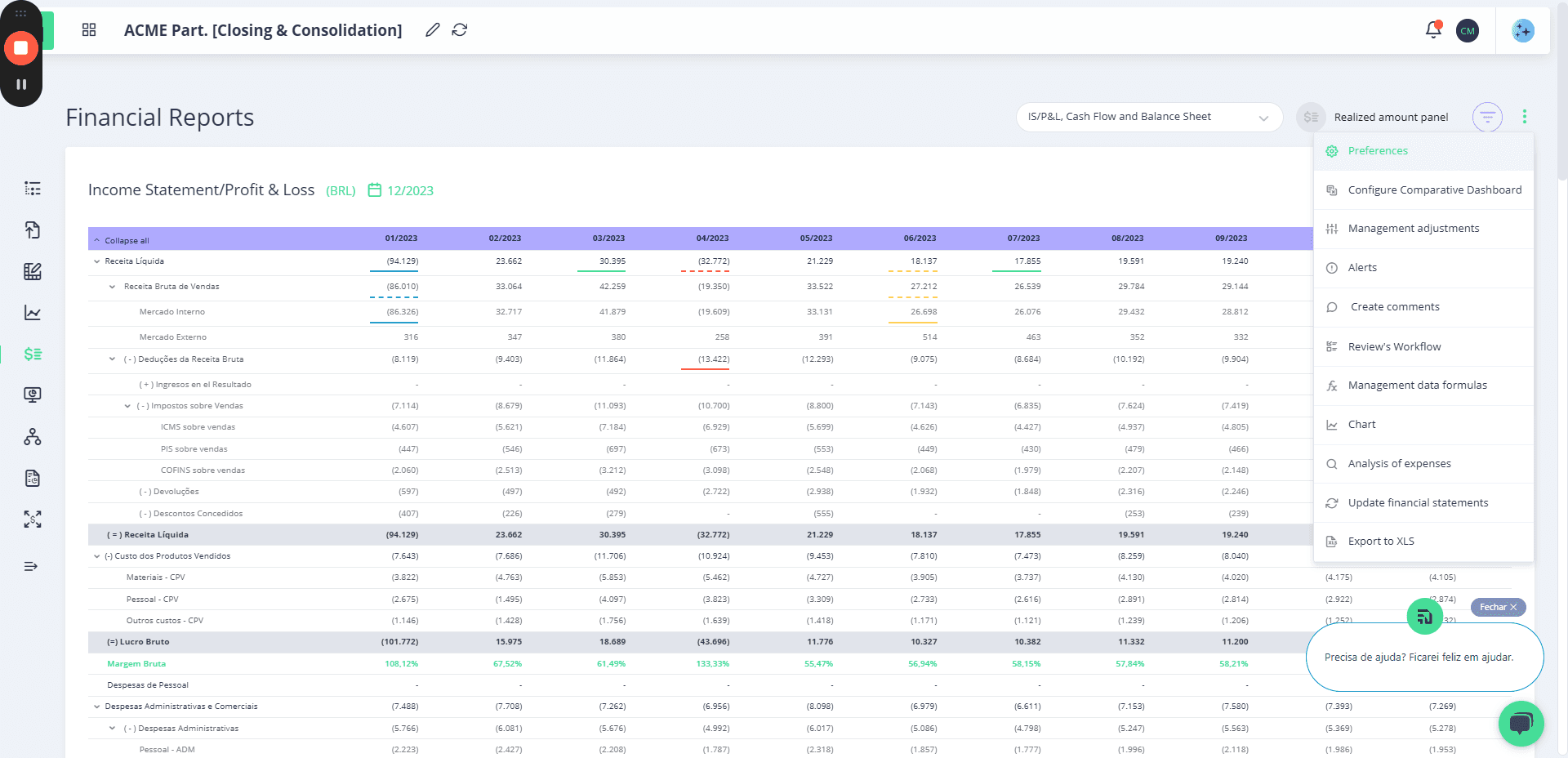Image resolution: width=1568 pixels, height=758 pixels.
Task: Open the sidebar document import icon
Action: (33, 230)
